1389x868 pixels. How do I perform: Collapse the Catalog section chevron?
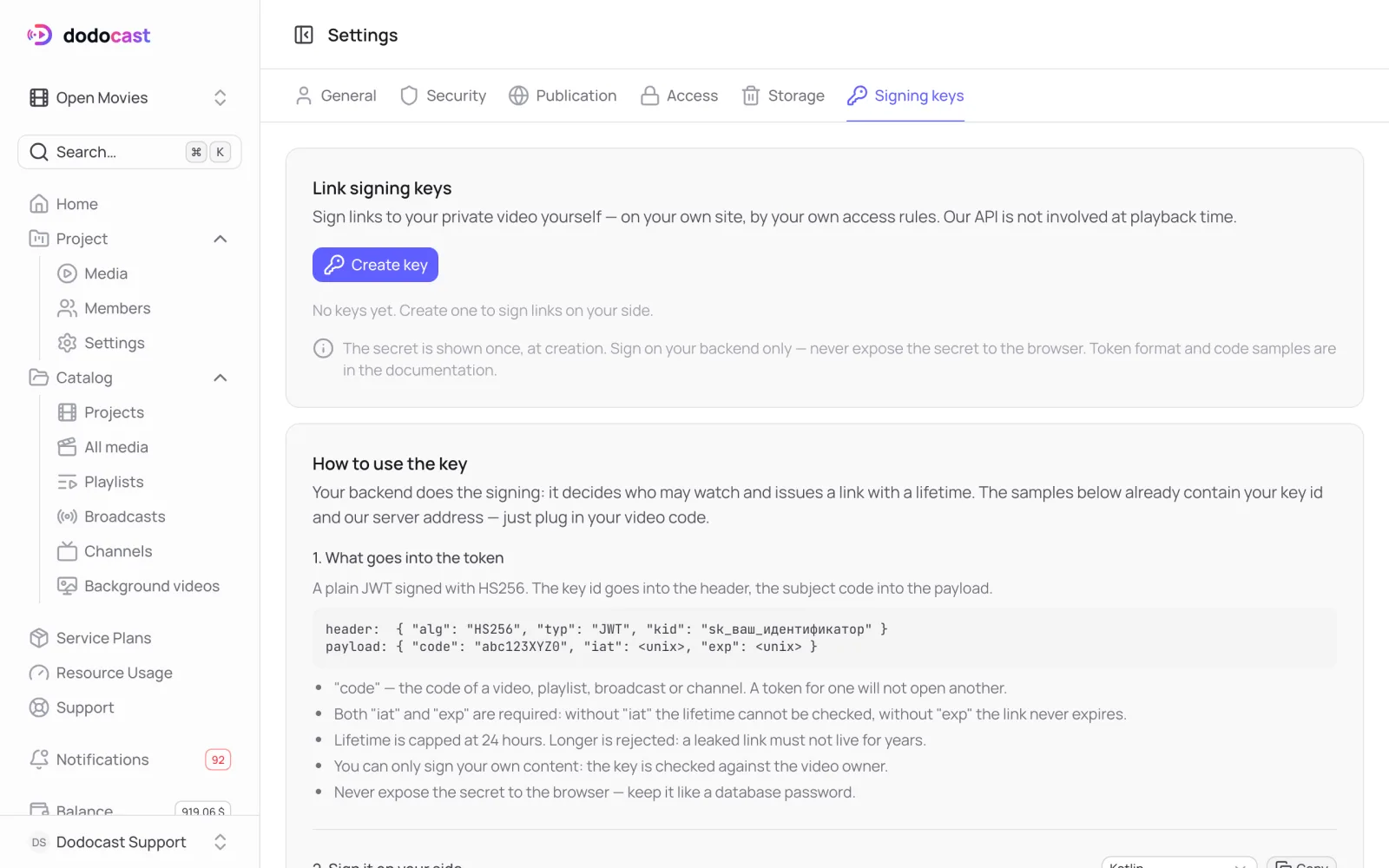(221, 378)
